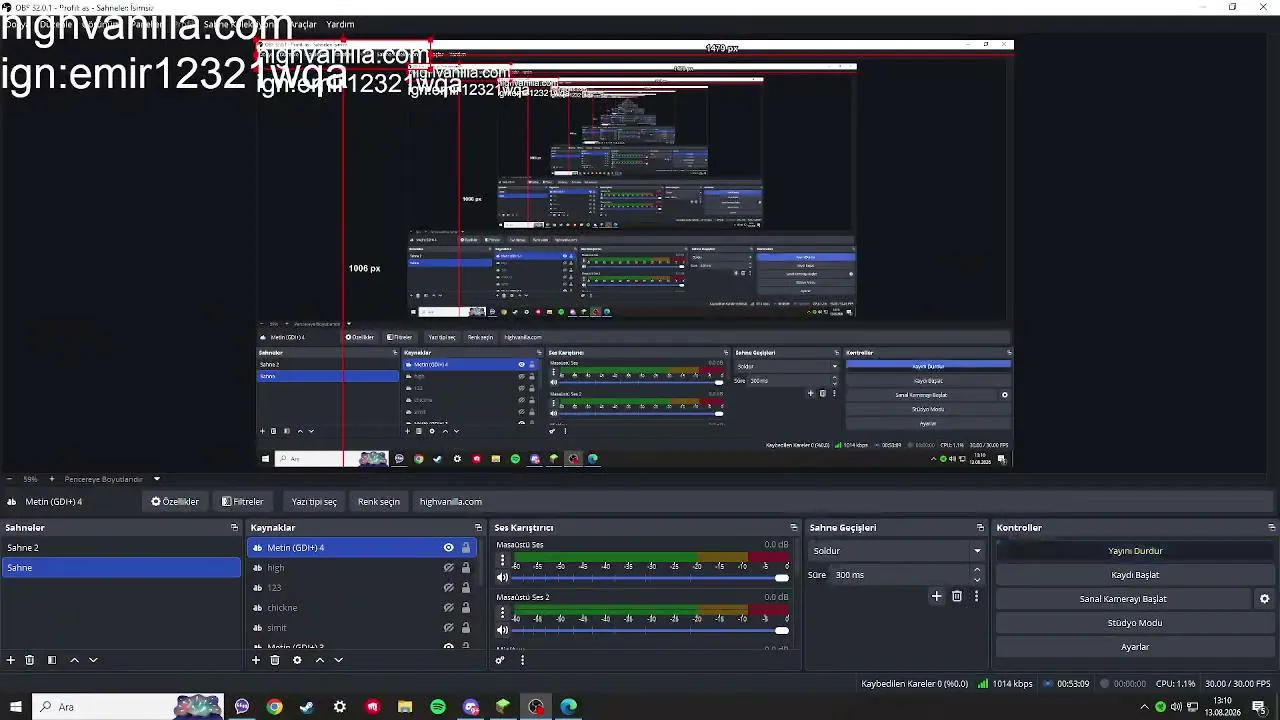Open the Windows Start menu

point(16,707)
